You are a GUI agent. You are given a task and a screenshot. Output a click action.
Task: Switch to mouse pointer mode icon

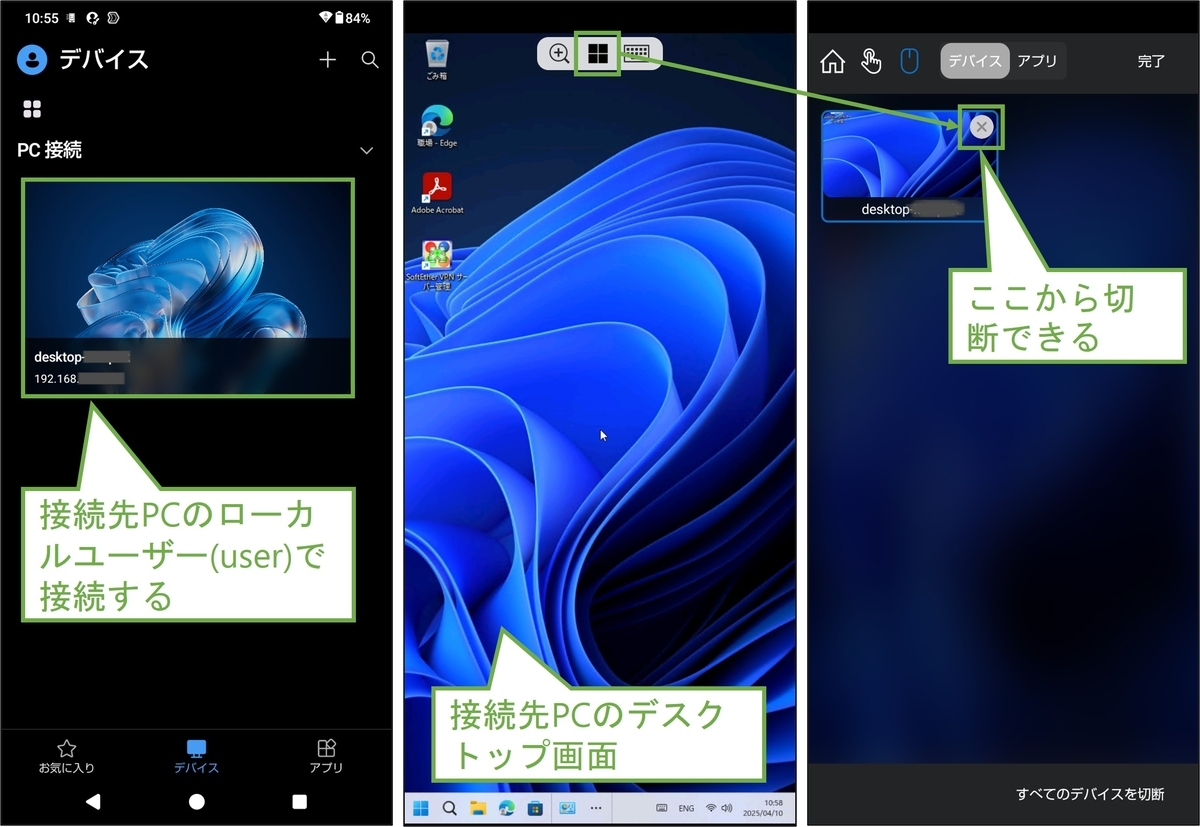(909, 62)
